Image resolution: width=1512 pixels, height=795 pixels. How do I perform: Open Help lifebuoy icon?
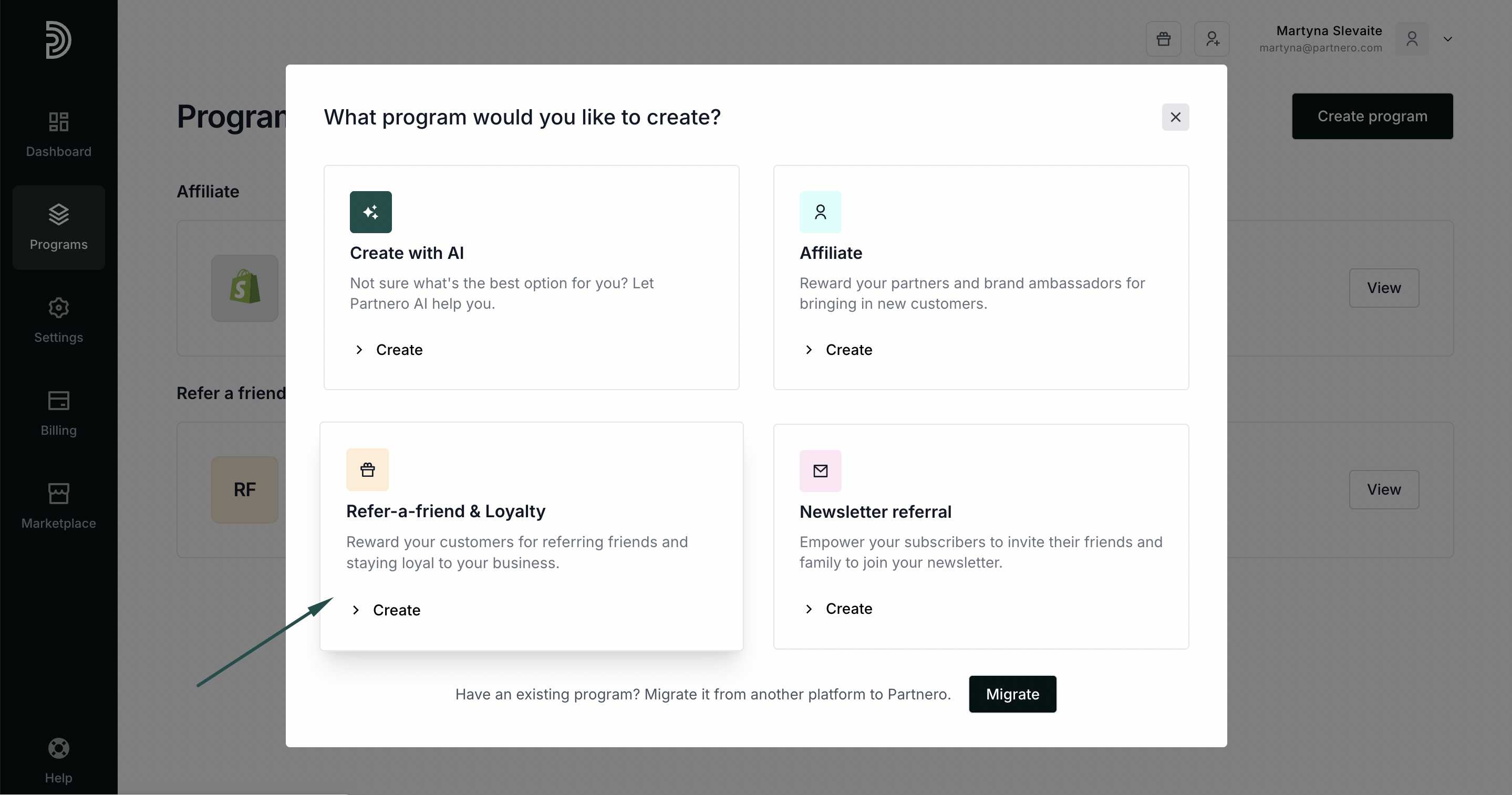tap(59, 748)
